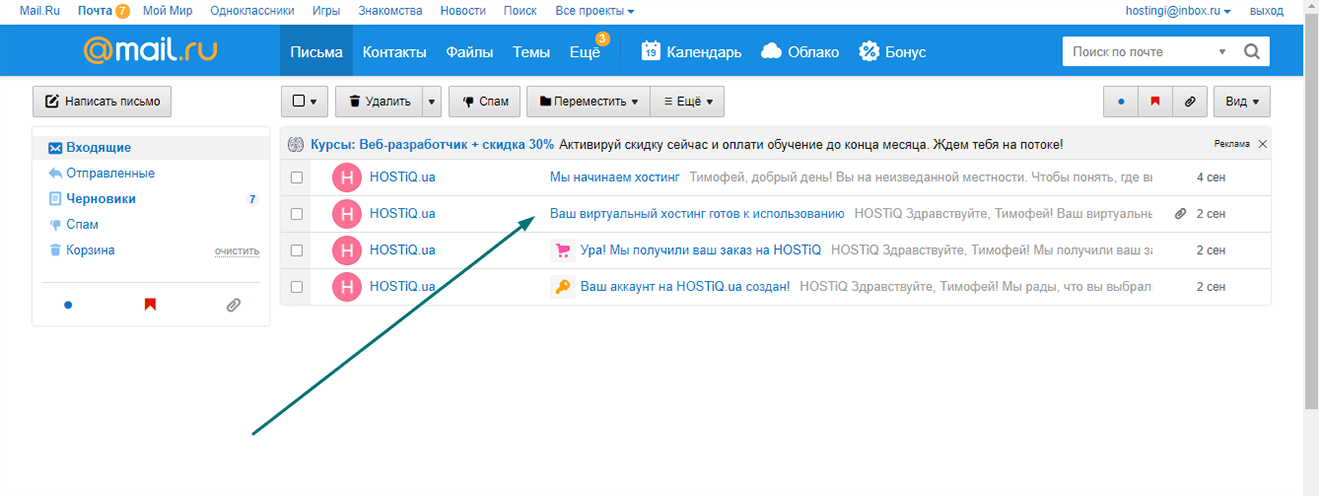The image size is (1319, 496).
Task: Click avatar of 'Ваш виртуальный хостинг' email
Action: [346, 214]
